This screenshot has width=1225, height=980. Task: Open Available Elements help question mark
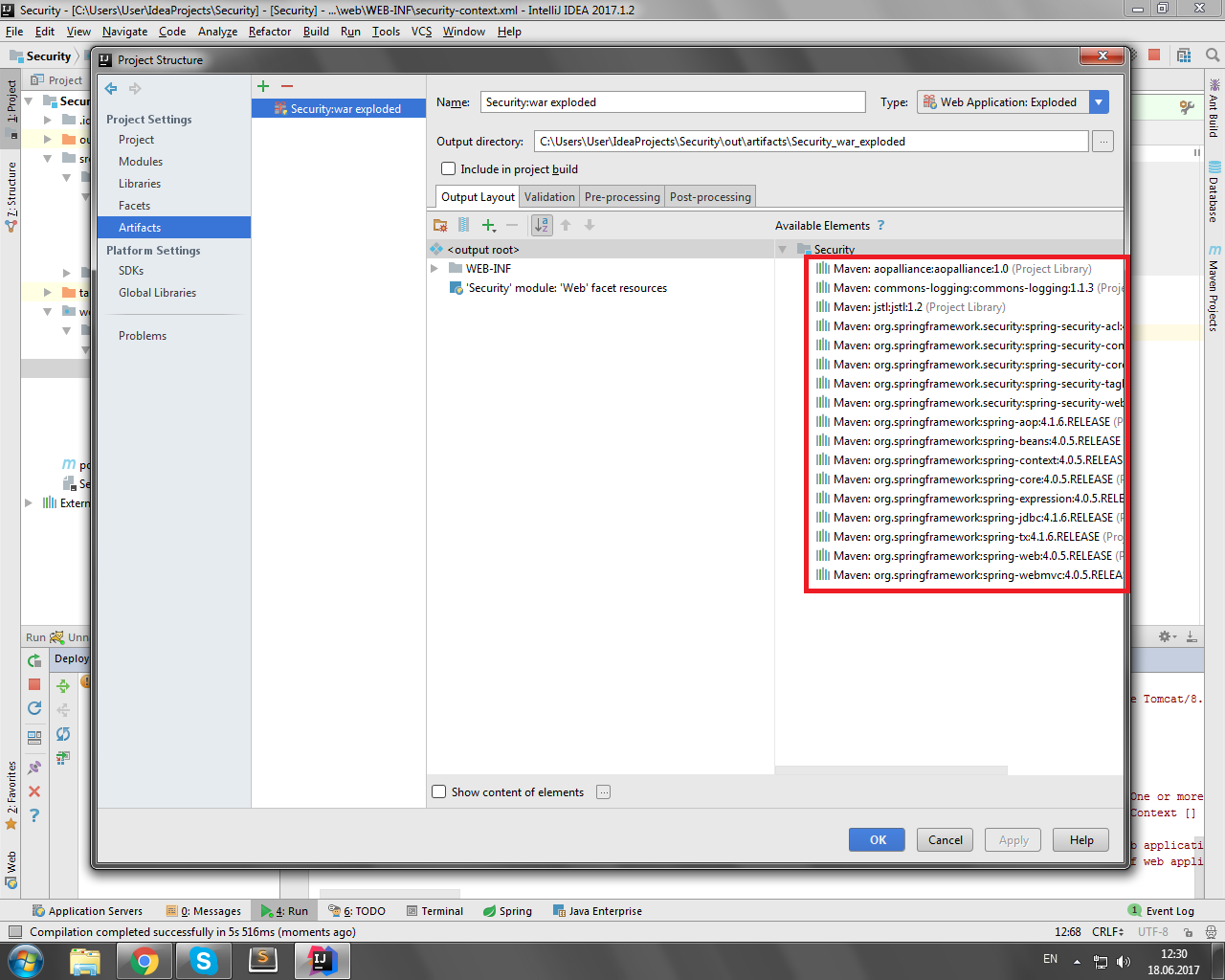click(x=880, y=225)
